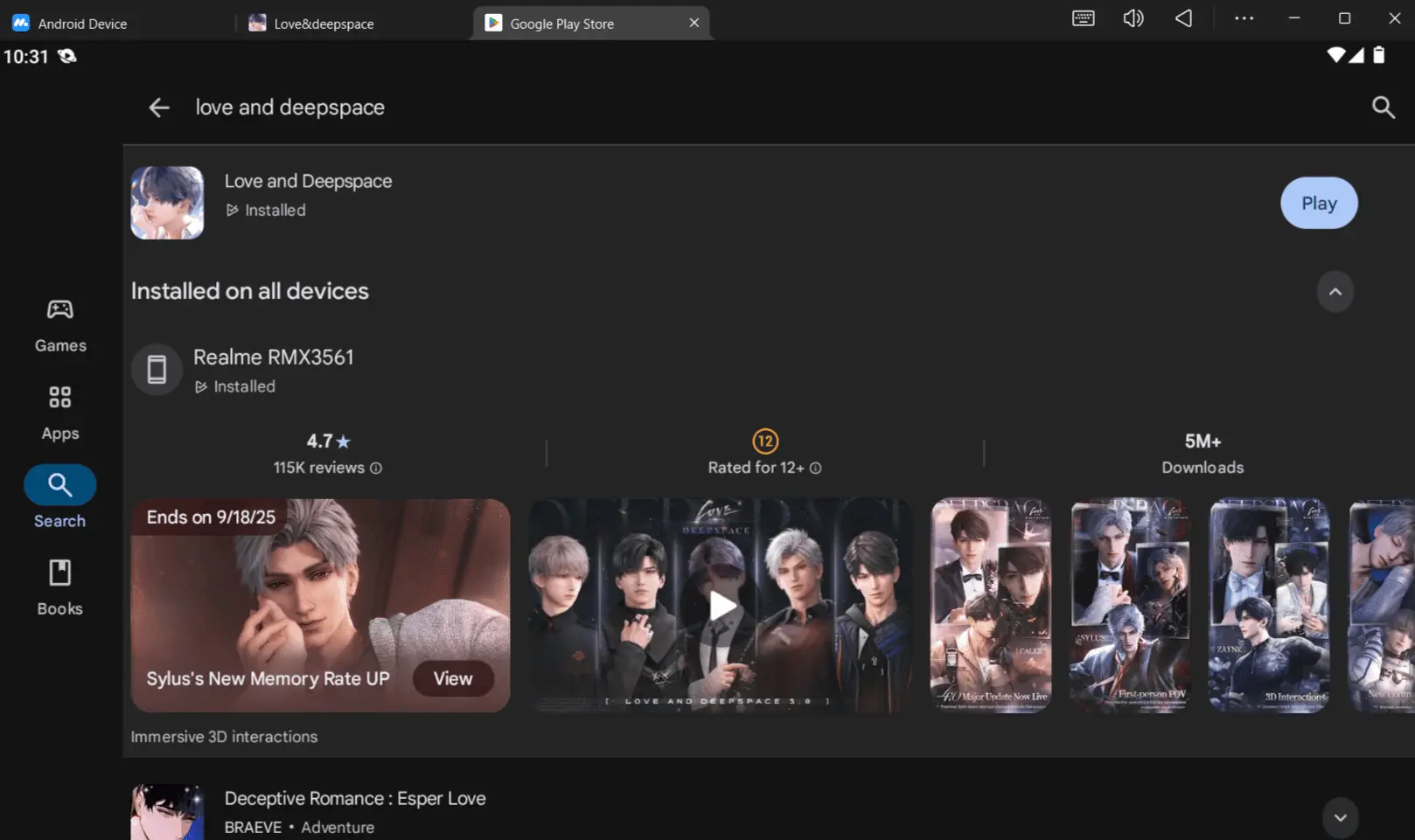Tap the search magnifier icon in header
This screenshot has height=840, width=1415.
point(1383,108)
